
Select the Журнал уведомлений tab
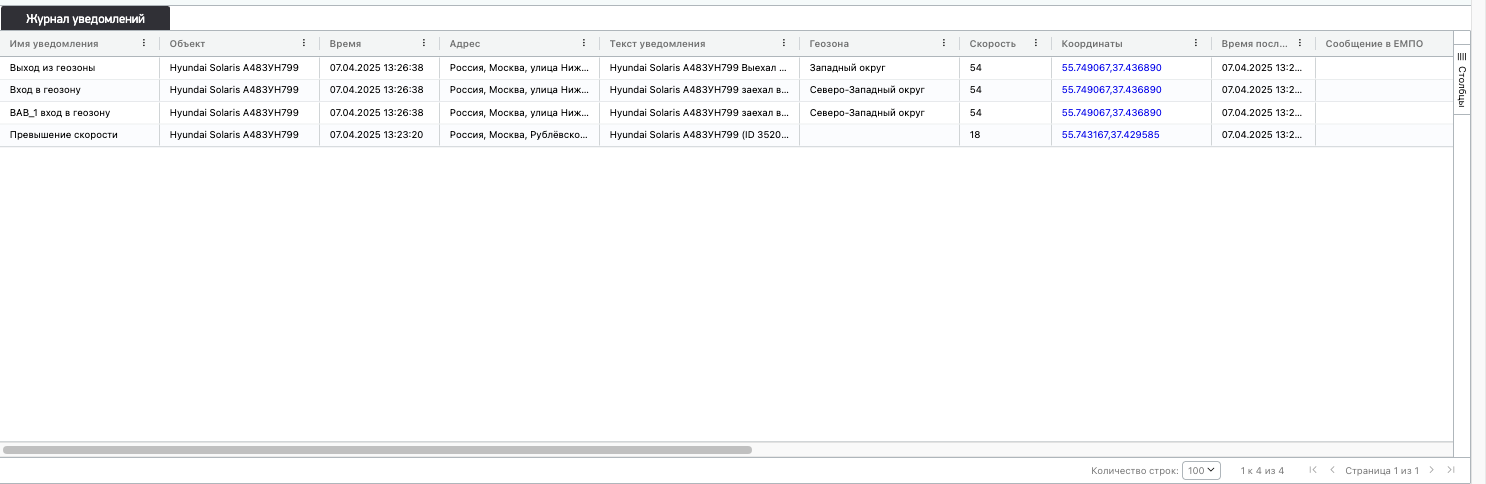pos(85,18)
